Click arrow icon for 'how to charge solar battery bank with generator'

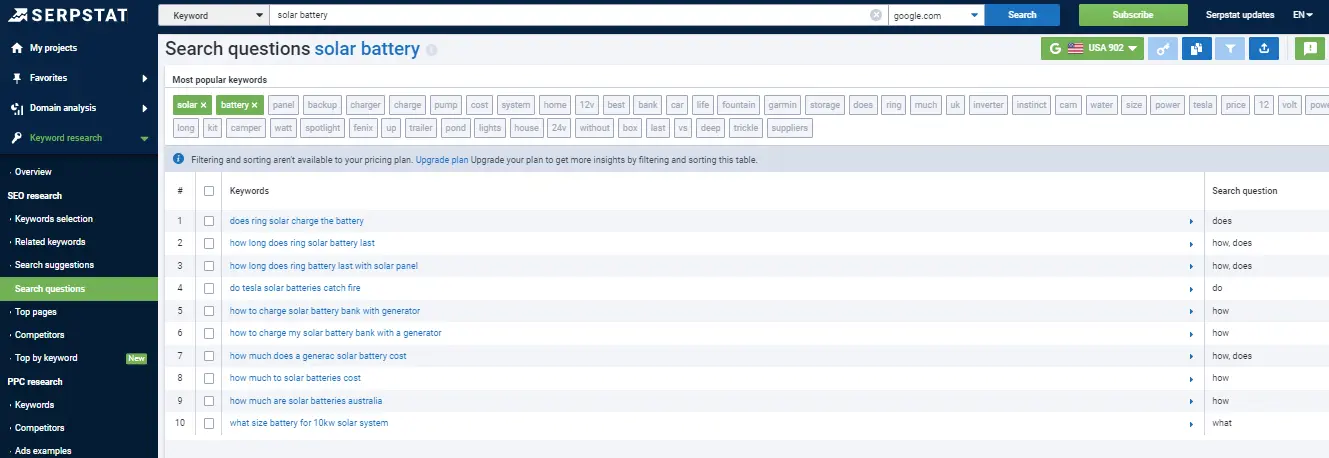[1191, 311]
